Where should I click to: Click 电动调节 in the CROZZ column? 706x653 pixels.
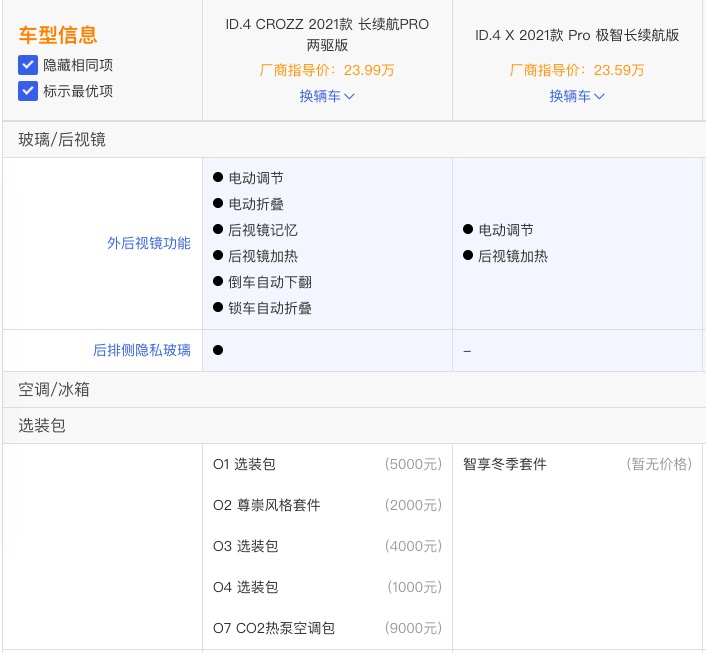(256, 178)
